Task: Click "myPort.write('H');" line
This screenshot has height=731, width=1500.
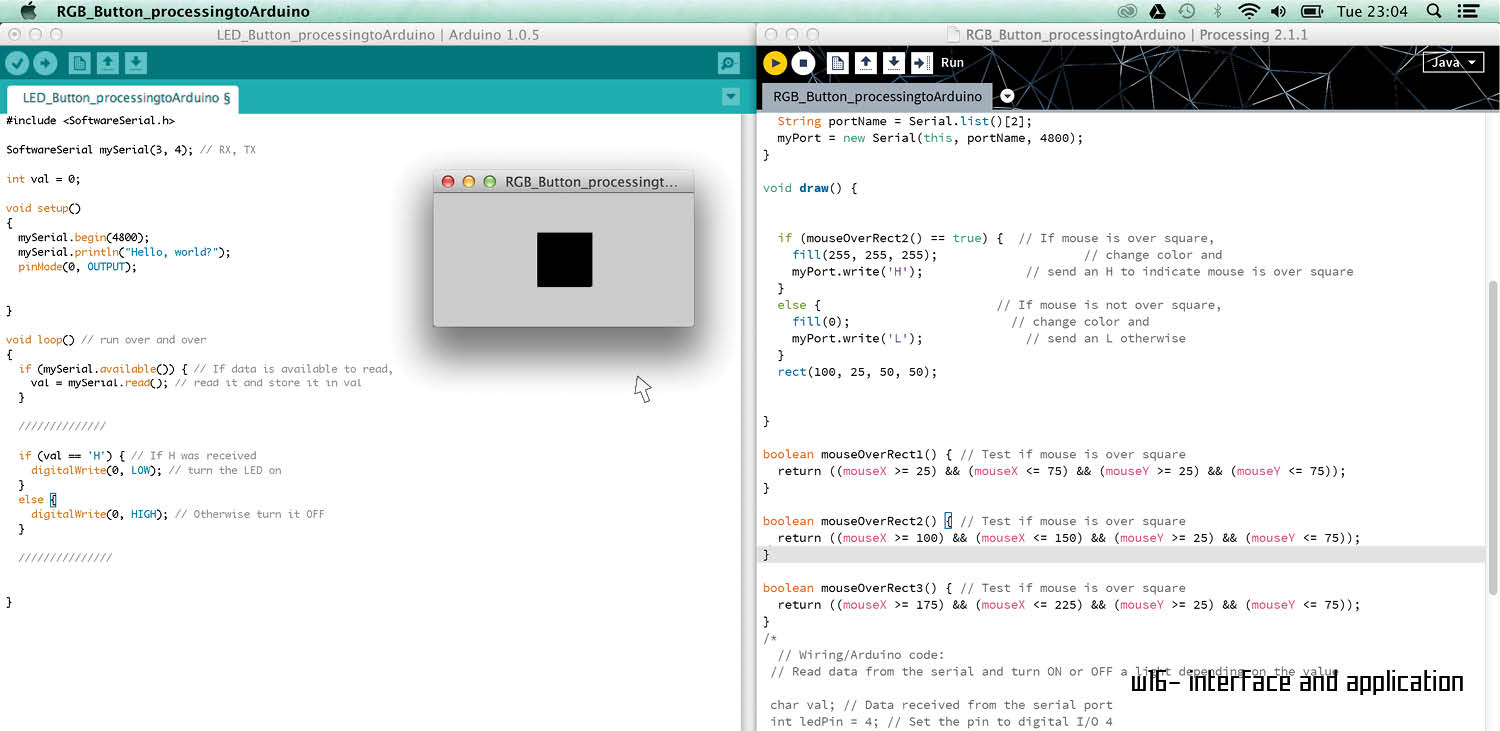Action: click(x=857, y=272)
